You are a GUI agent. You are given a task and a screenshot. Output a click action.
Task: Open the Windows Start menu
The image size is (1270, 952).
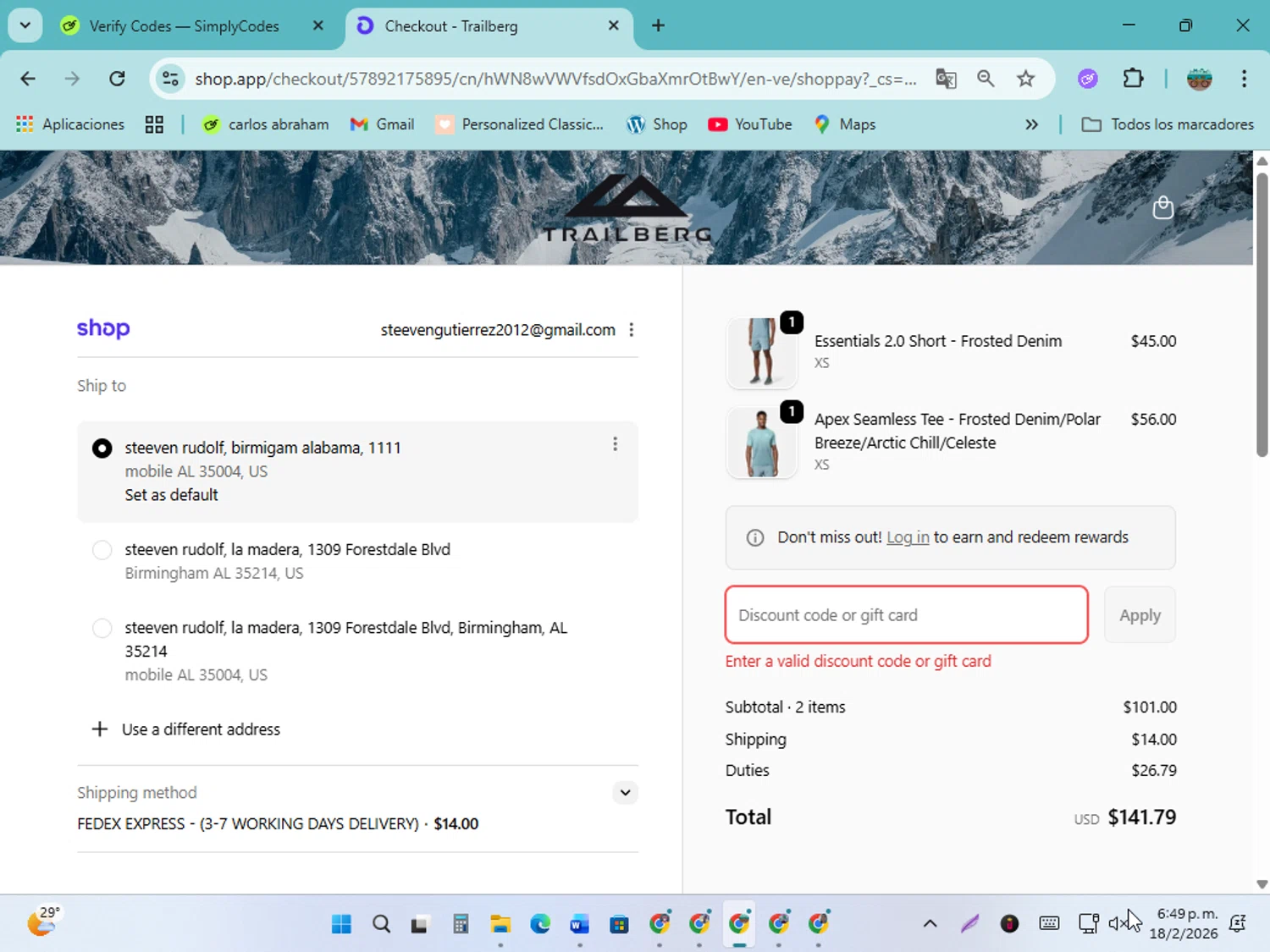(341, 923)
